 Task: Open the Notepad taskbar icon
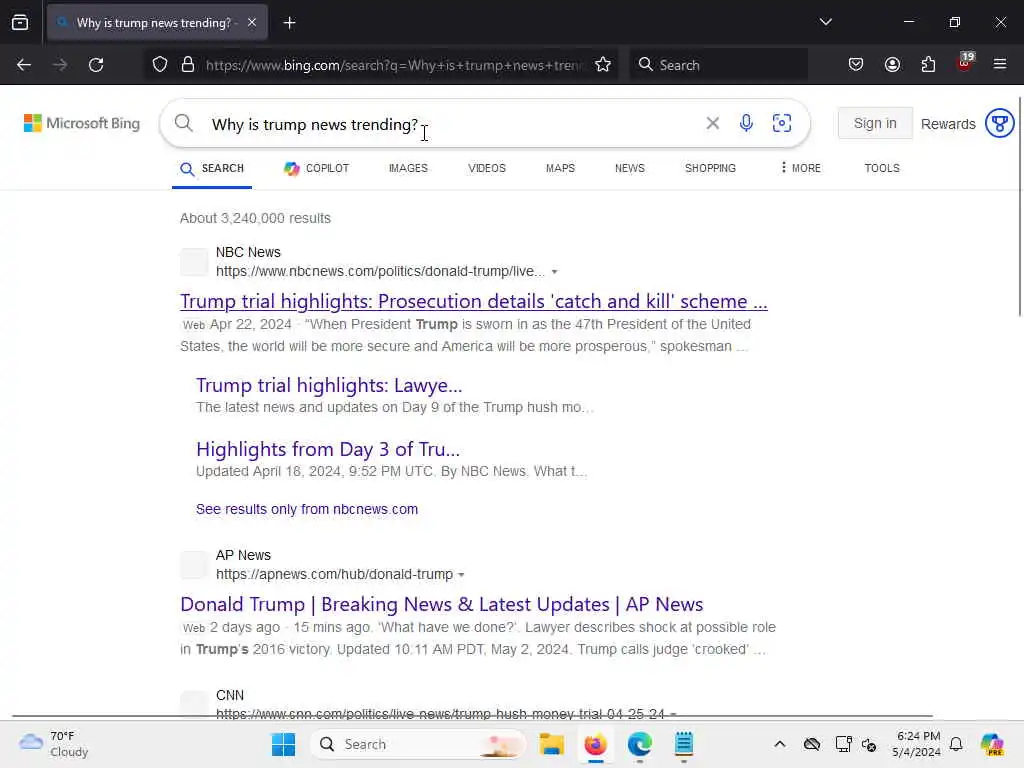pyautogui.click(x=684, y=744)
